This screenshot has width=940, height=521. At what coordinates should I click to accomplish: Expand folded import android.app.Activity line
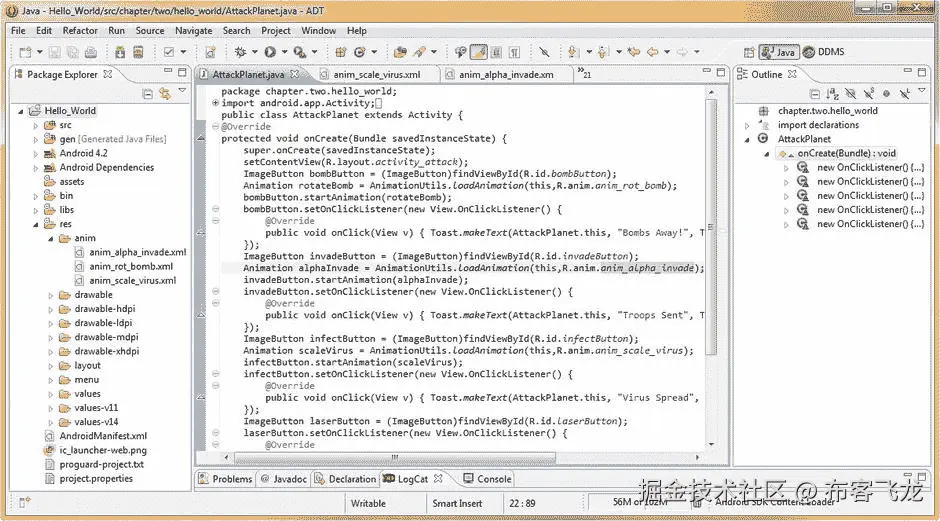point(215,103)
